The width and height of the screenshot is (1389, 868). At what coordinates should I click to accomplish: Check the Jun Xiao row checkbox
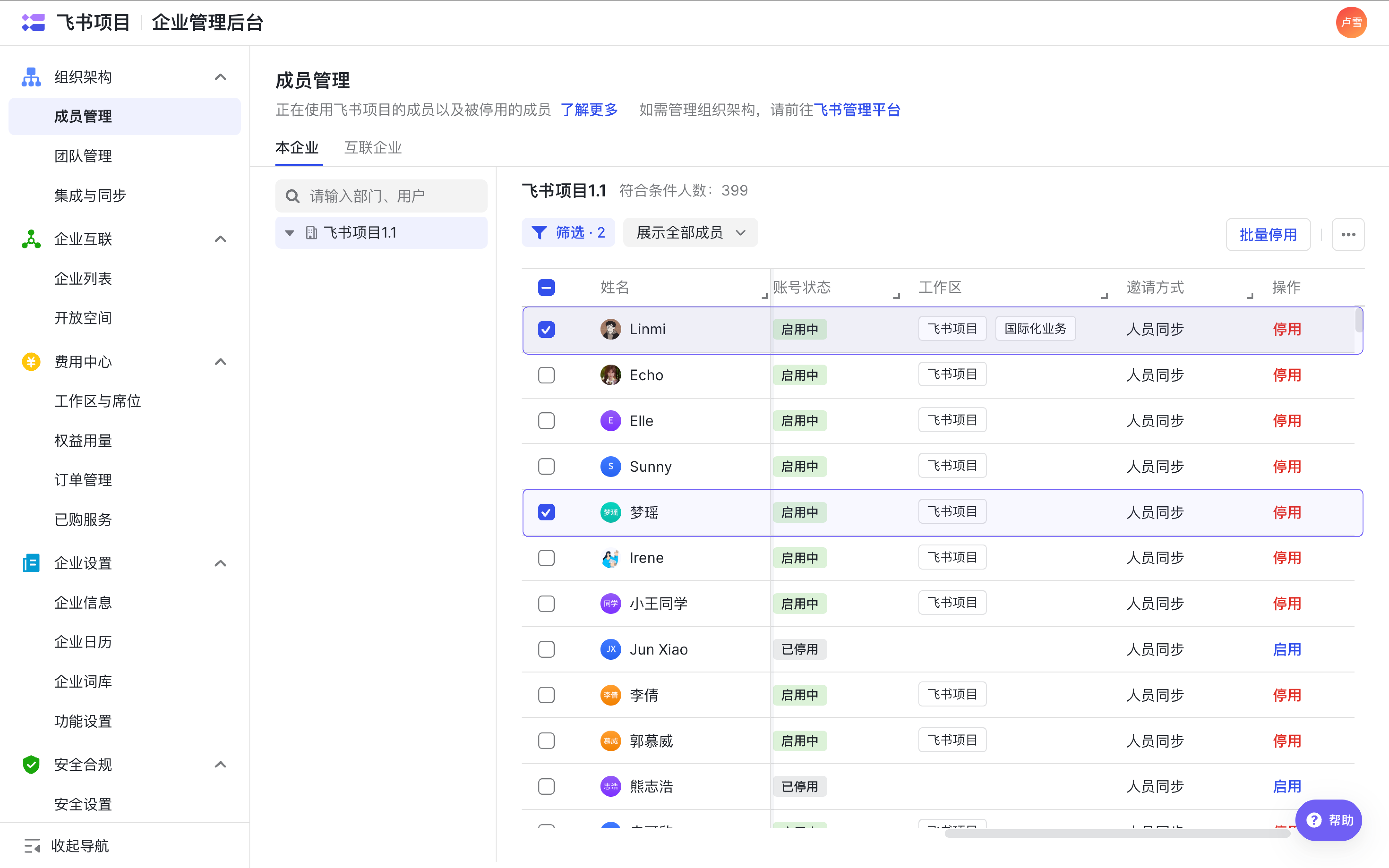click(546, 649)
